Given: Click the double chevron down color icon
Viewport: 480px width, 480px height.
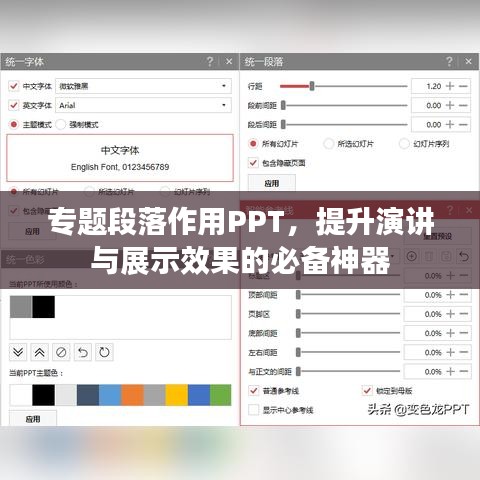Looking at the screenshot, I should click(x=18, y=352).
